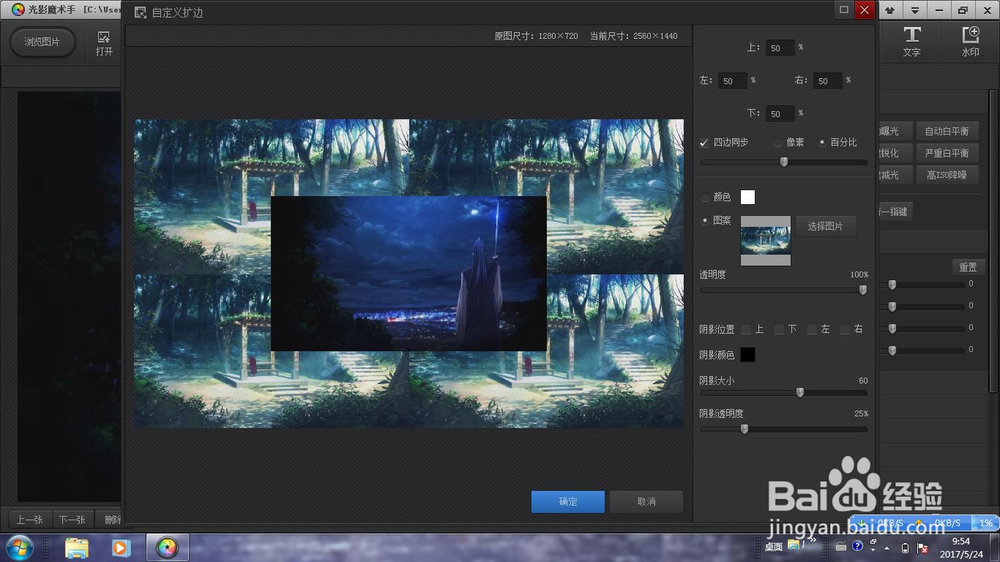Viewport: 1000px width, 562px height.
Task: Click the black 阴影颜色 shadow color swatch
Action: 747,354
